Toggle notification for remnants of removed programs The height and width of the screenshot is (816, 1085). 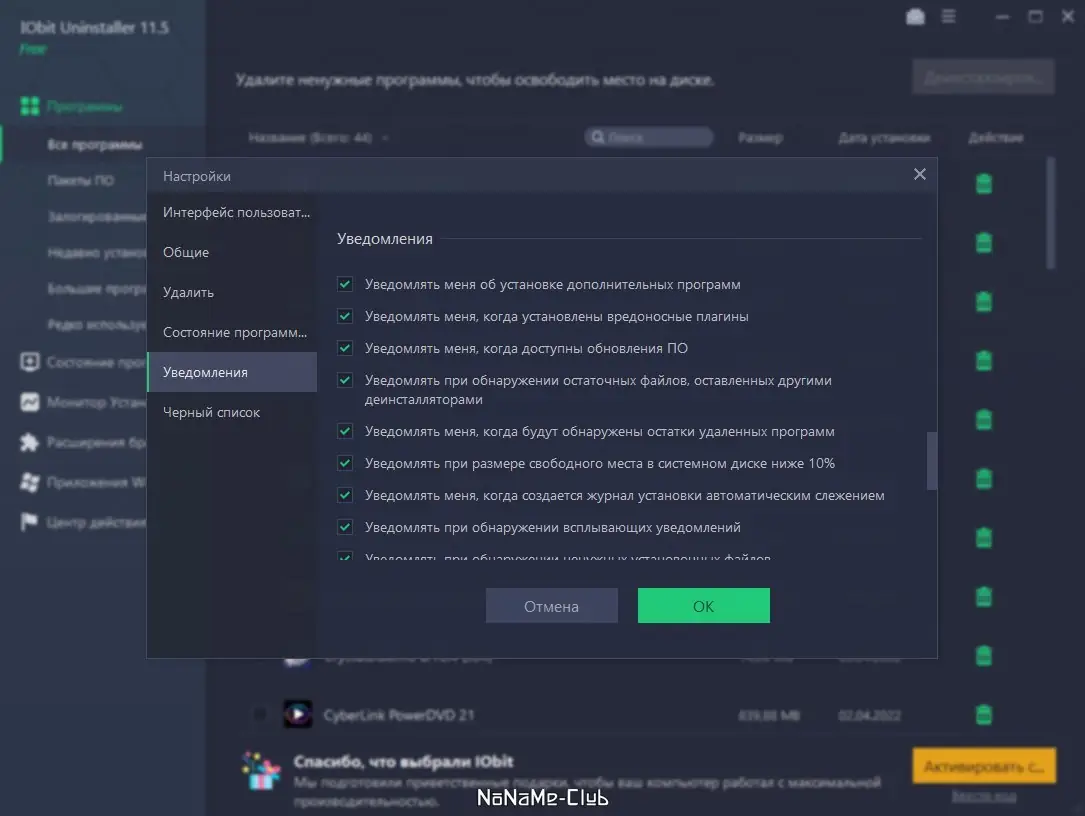[x=345, y=431]
